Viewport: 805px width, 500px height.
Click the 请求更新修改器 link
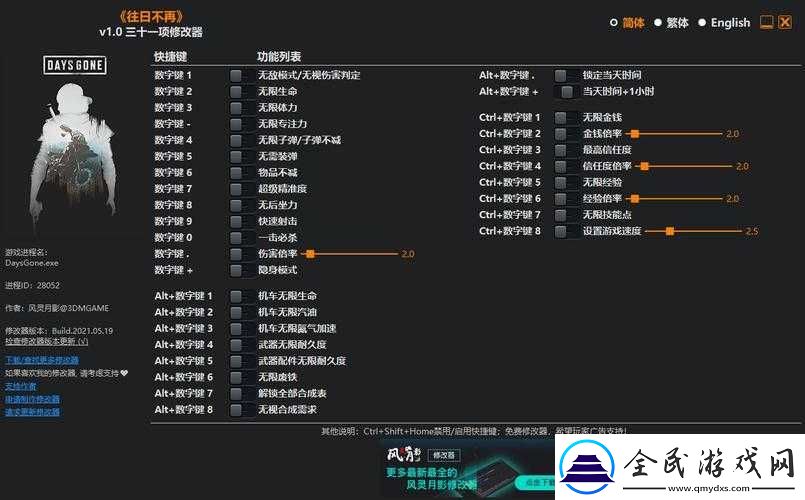coord(32,412)
